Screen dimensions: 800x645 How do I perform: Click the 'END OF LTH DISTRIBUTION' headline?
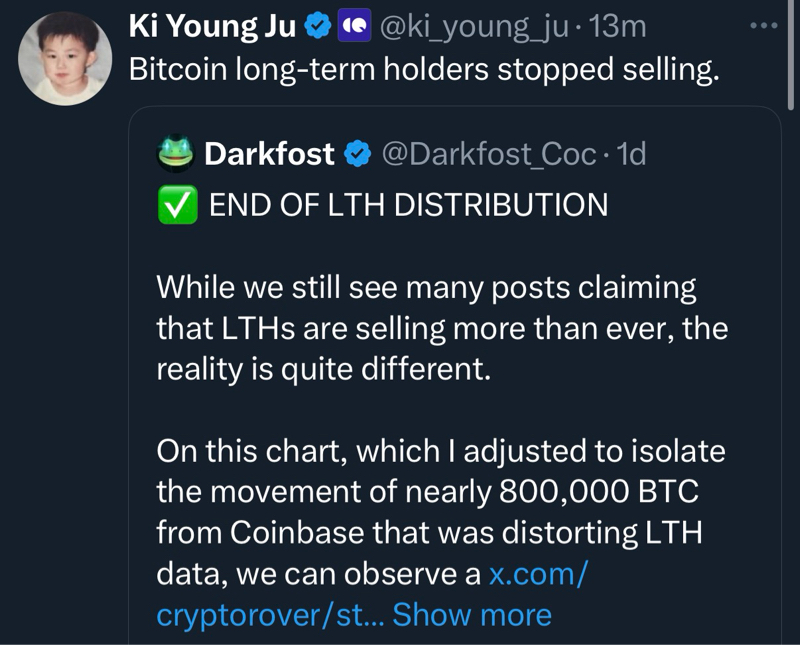coord(408,204)
